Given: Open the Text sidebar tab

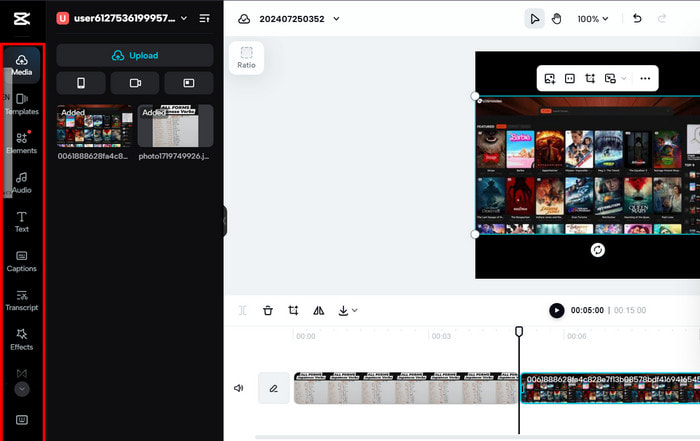Looking at the screenshot, I should 21,222.
